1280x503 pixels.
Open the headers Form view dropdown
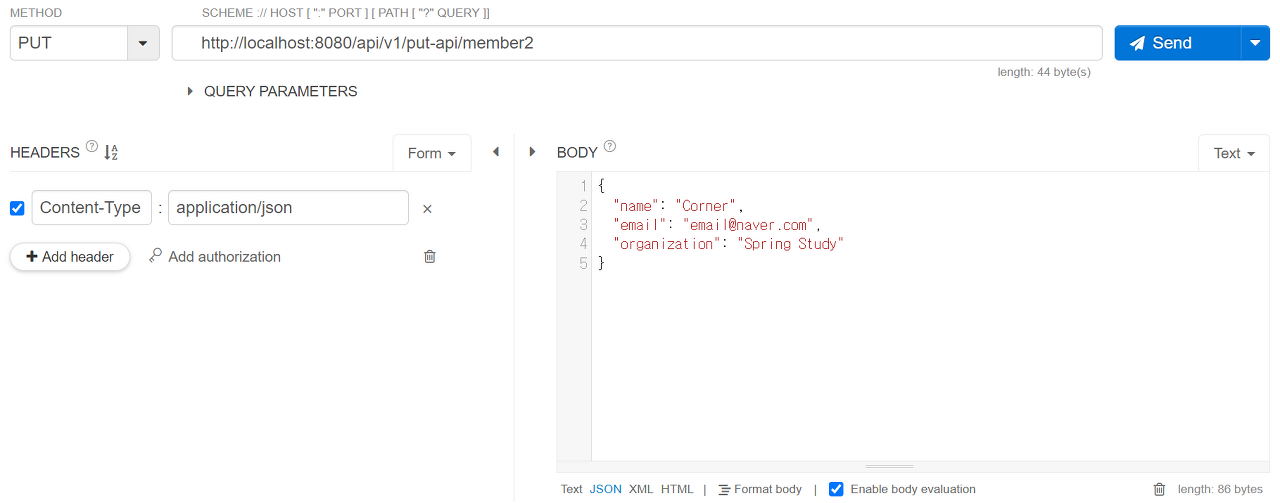(432, 153)
